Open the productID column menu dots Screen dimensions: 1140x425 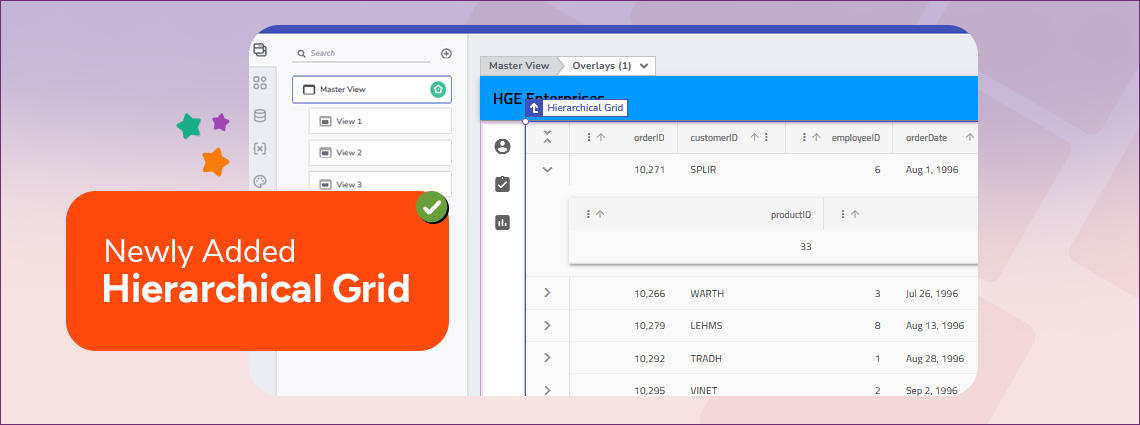588,214
